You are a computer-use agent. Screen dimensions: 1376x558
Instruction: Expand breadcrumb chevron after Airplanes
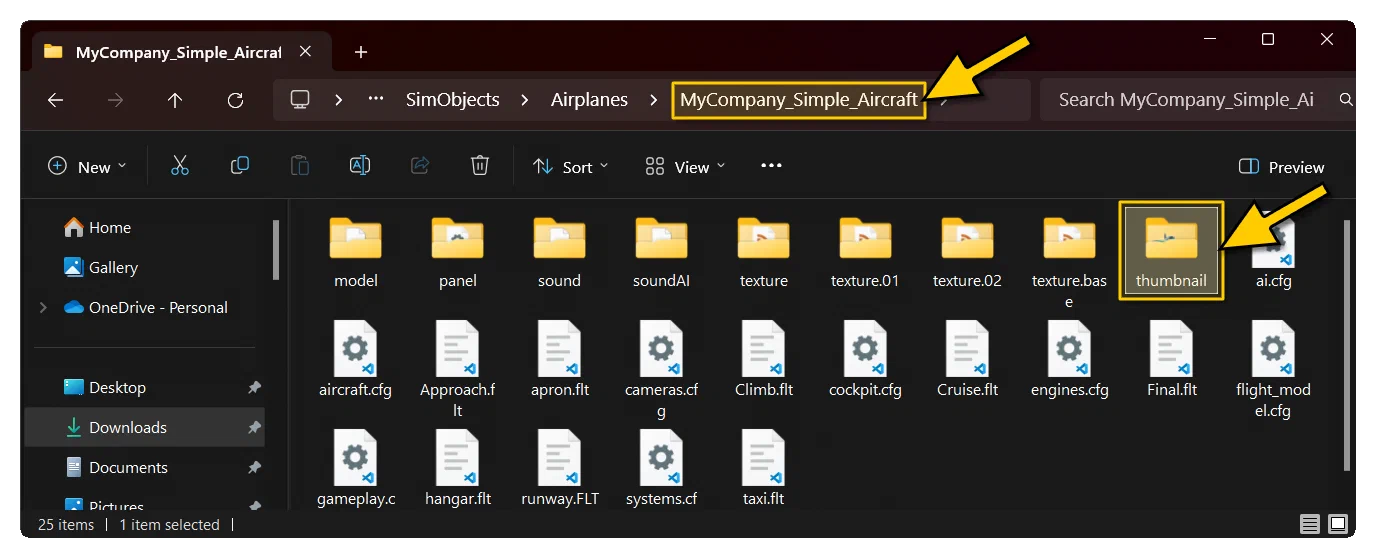(x=654, y=100)
